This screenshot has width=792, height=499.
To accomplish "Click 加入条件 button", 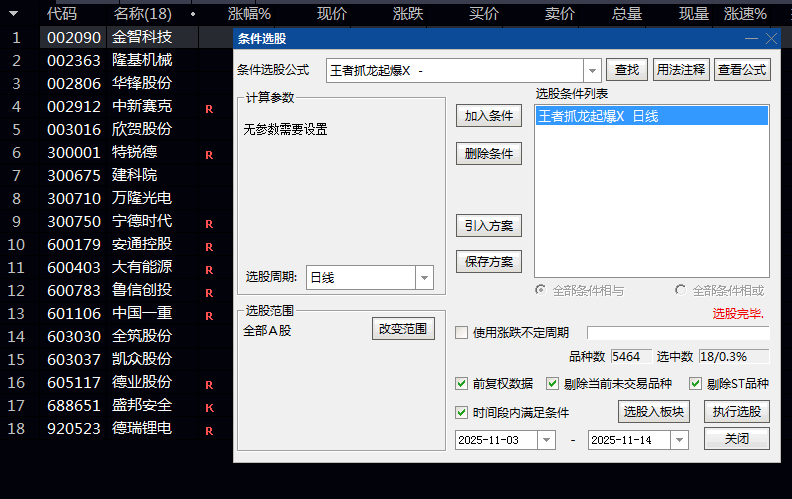I will click(x=488, y=116).
